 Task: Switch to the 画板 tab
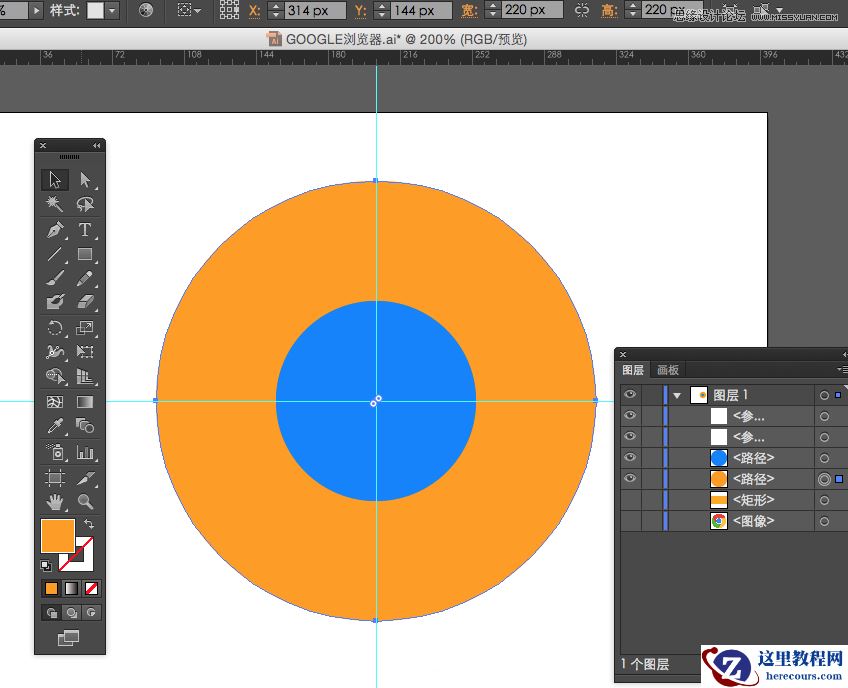pyautogui.click(x=668, y=369)
